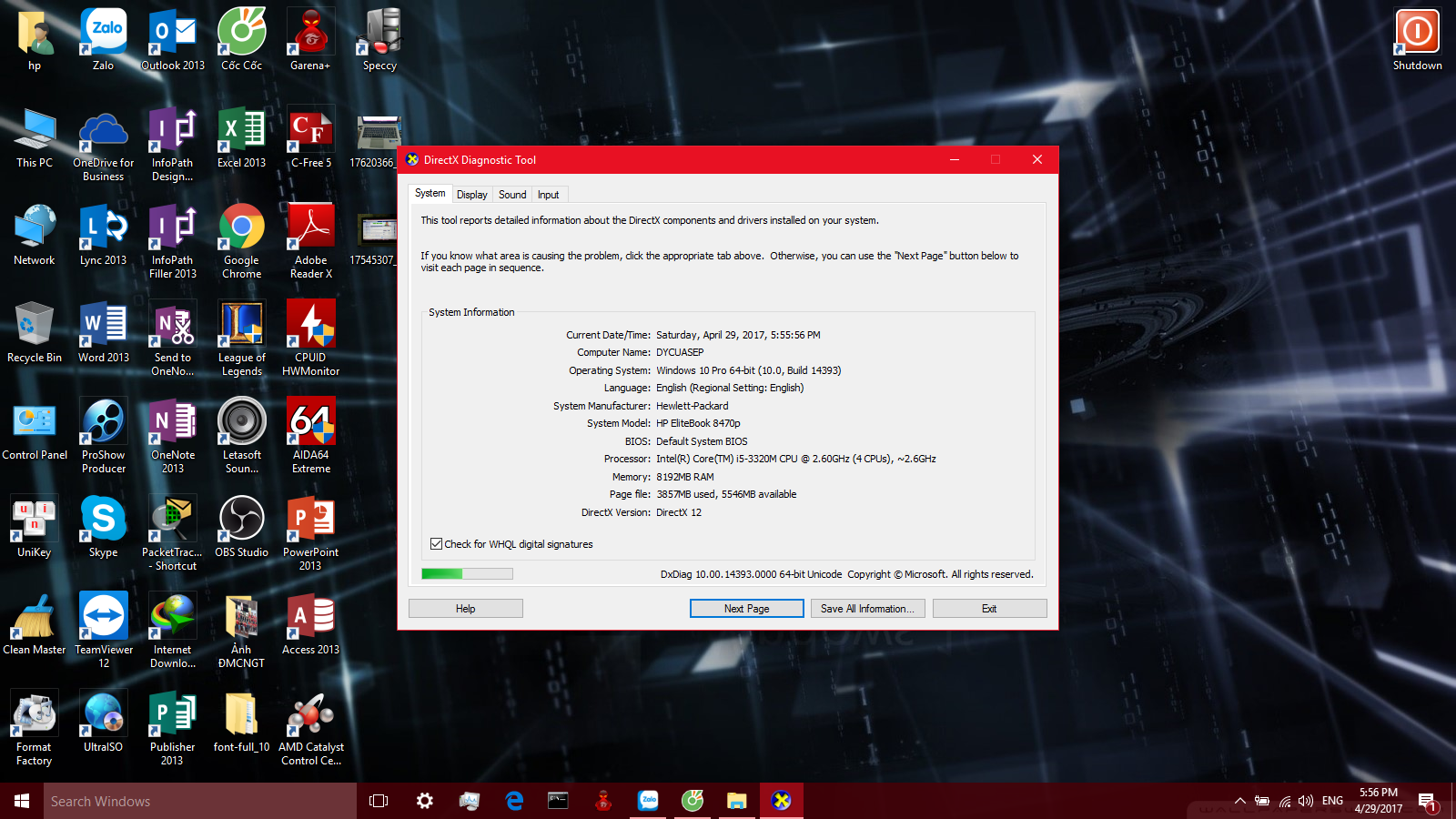Viewport: 1456px width, 819px height.
Task: Launch C-Free 5 shortcut
Action: 310,137
